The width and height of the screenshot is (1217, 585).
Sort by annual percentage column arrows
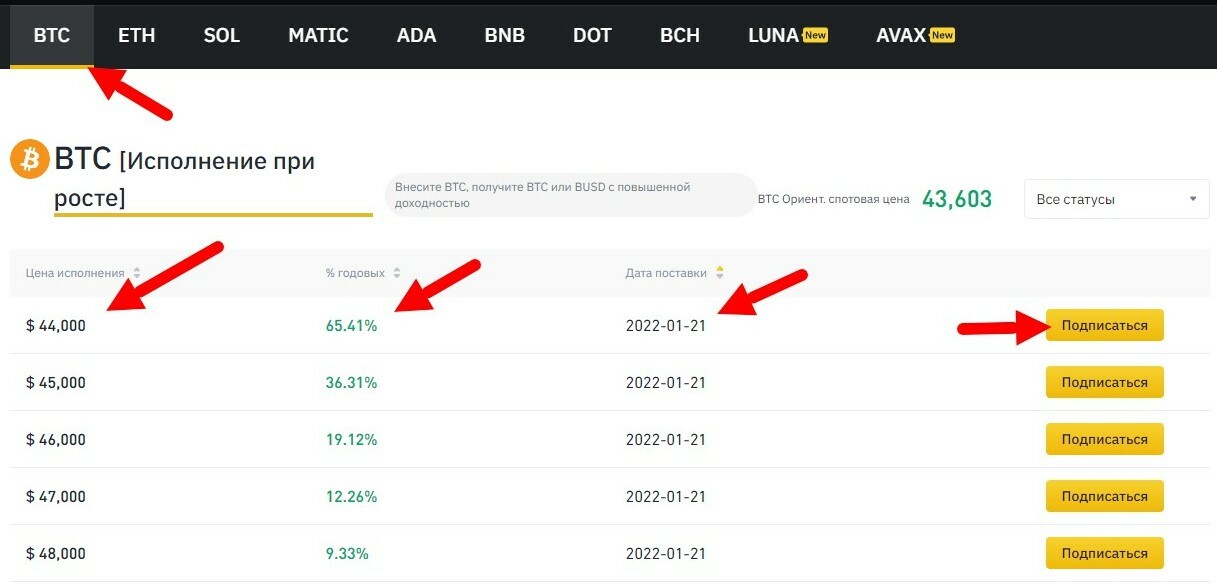click(396, 273)
